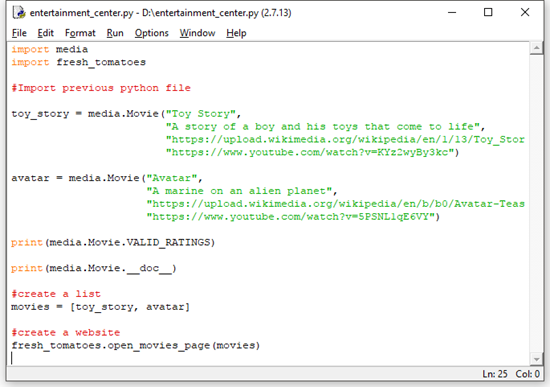The height and width of the screenshot is (387, 550).
Task: Click the 'import media' line
Action: 49,49
